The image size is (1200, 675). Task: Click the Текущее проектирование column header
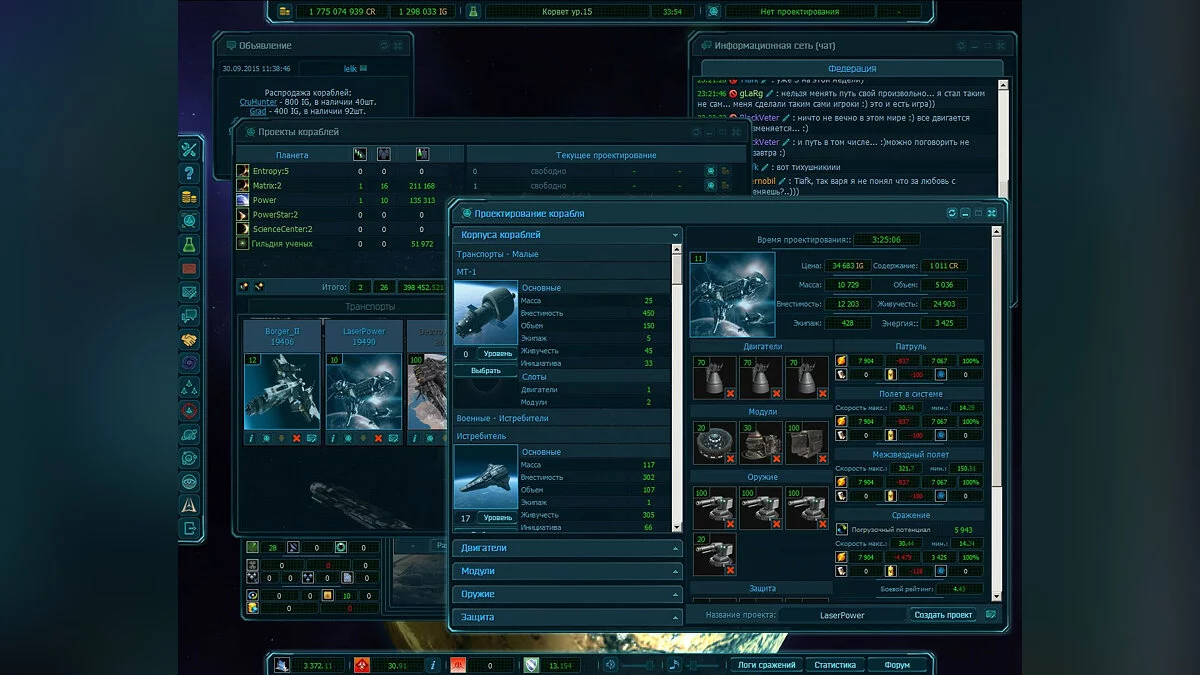[x=606, y=155]
